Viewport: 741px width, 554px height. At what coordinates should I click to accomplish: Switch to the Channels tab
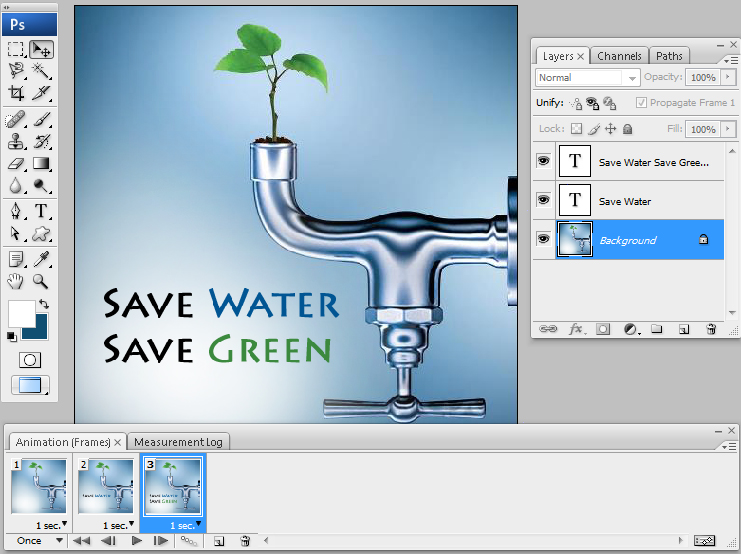click(x=620, y=56)
